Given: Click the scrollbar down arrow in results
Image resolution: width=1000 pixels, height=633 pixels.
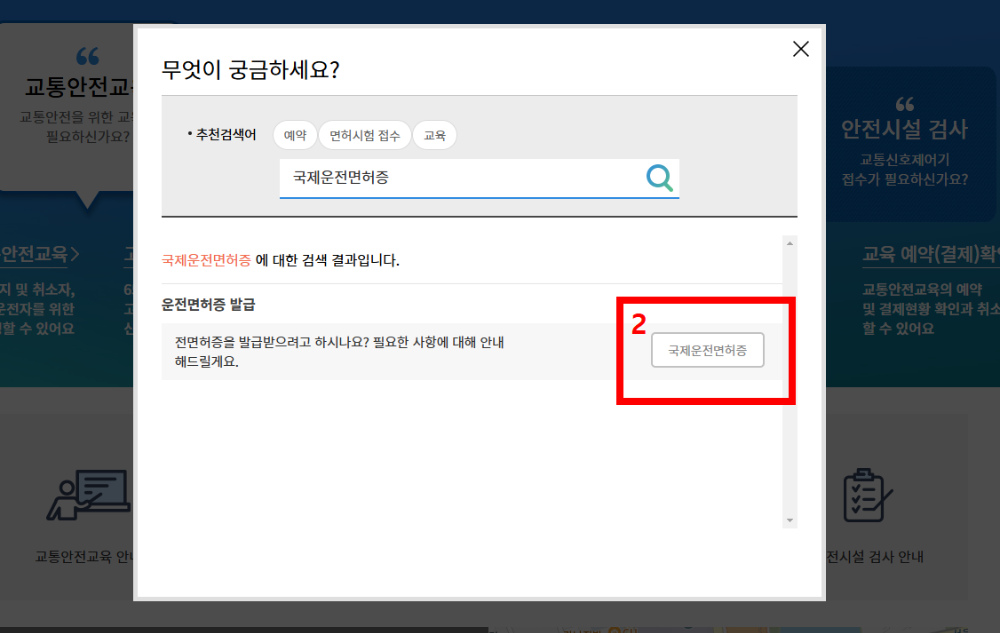Looking at the screenshot, I should coord(789,520).
